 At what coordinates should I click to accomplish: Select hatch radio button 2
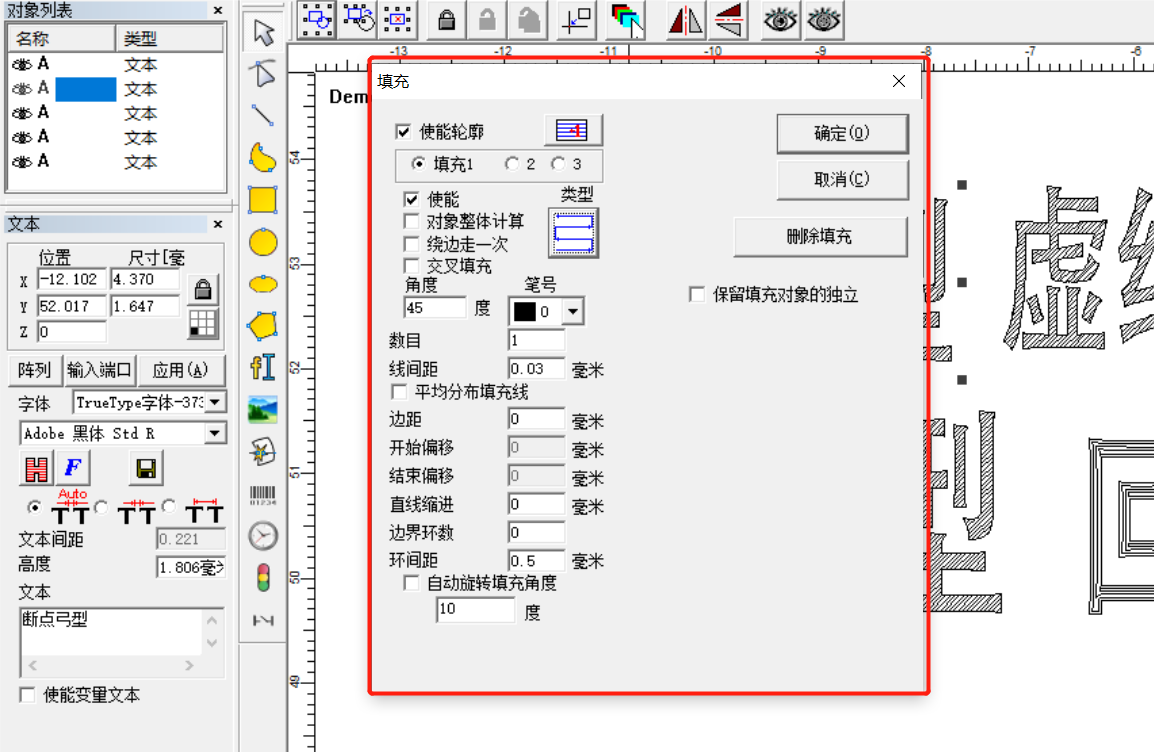click(511, 163)
